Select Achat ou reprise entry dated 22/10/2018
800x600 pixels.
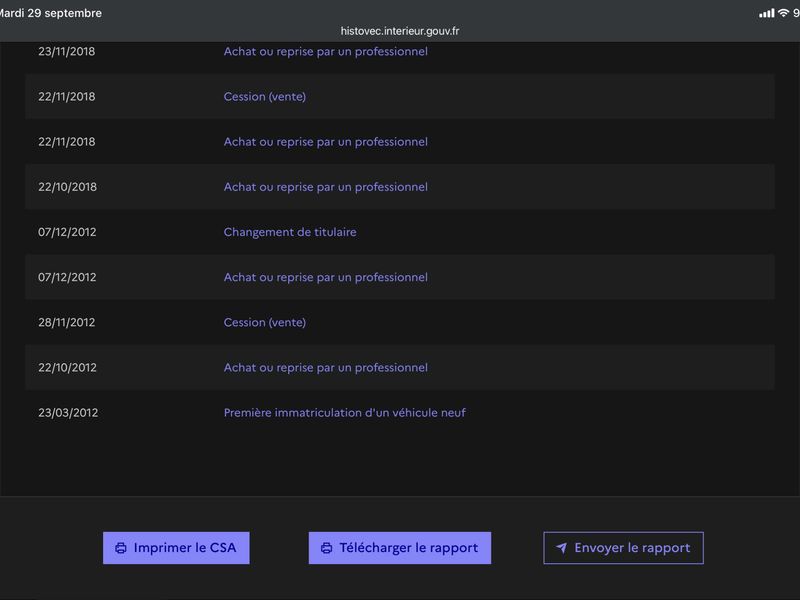click(326, 187)
